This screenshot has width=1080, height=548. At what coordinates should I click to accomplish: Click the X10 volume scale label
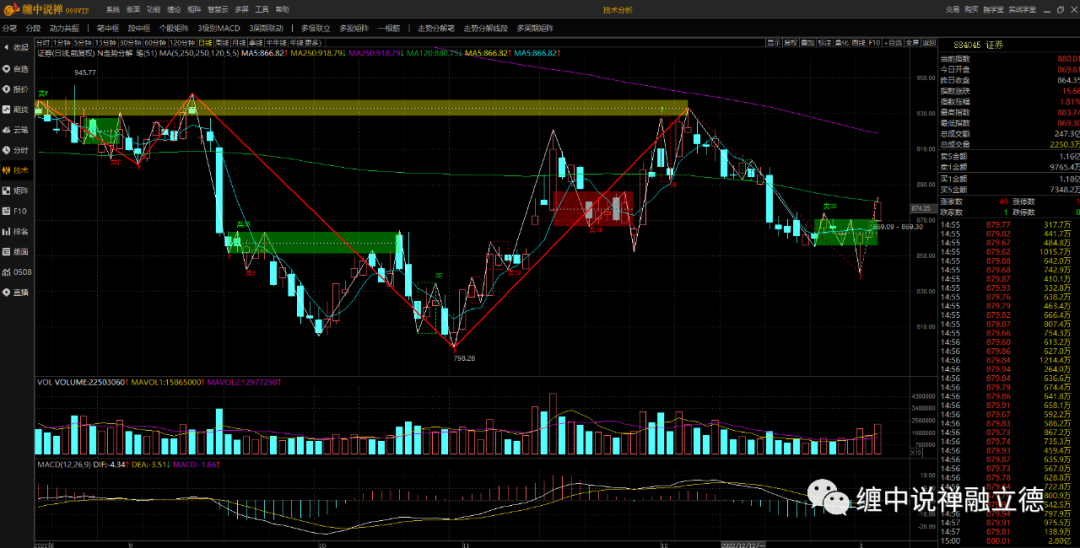pos(916,452)
